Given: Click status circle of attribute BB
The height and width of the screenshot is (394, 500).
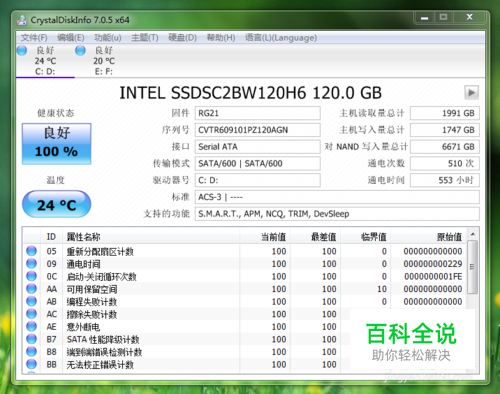Looking at the screenshot, I should [x=32, y=364].
